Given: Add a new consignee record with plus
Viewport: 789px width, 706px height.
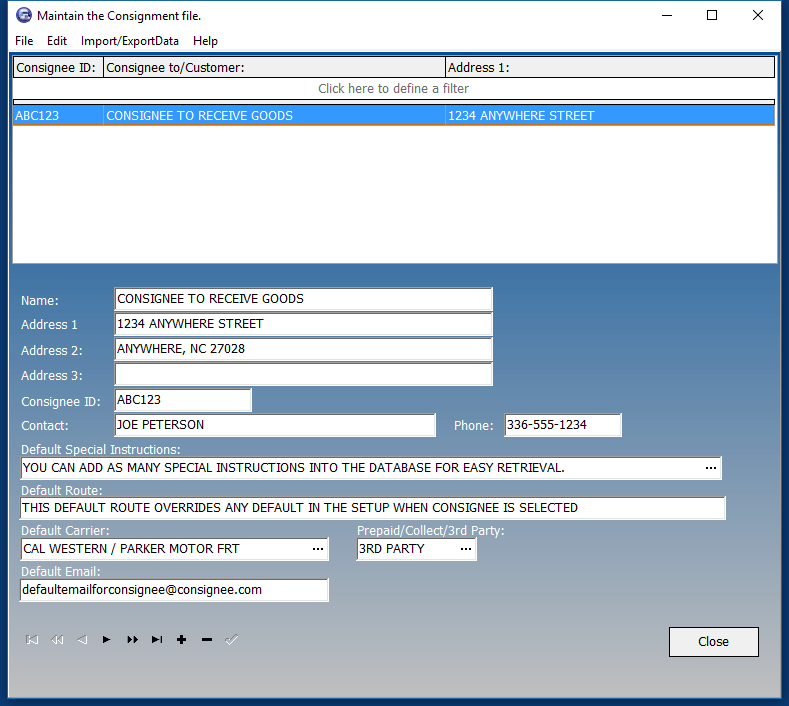Looking at the screenshot, I should pos(182,640).
